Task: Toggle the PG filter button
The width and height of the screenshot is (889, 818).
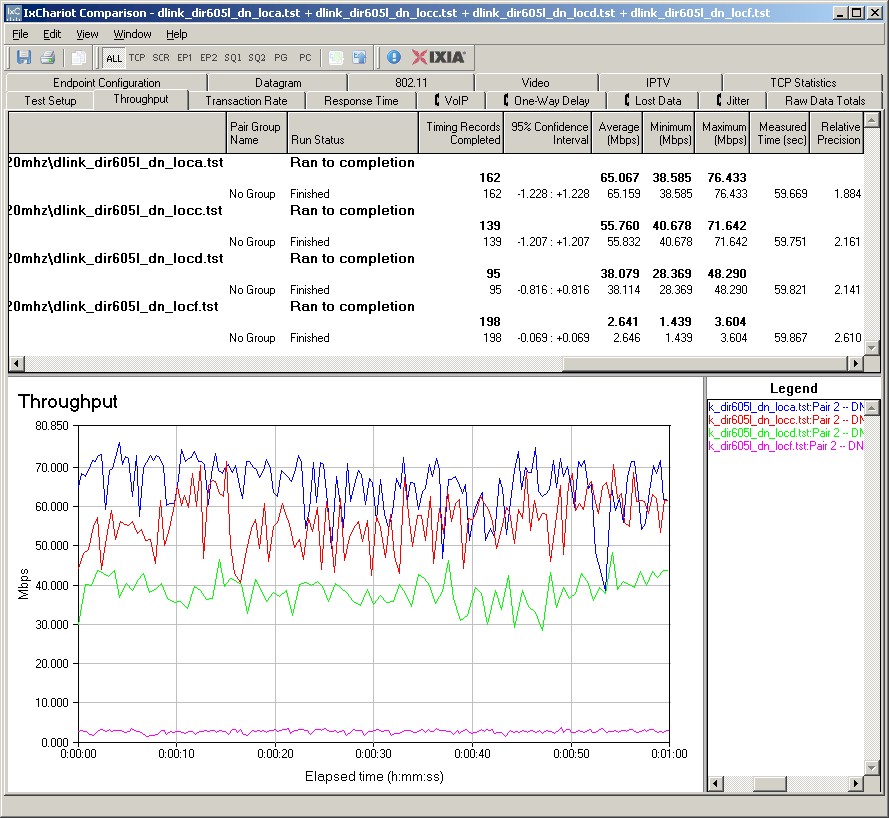Action: 281,57
